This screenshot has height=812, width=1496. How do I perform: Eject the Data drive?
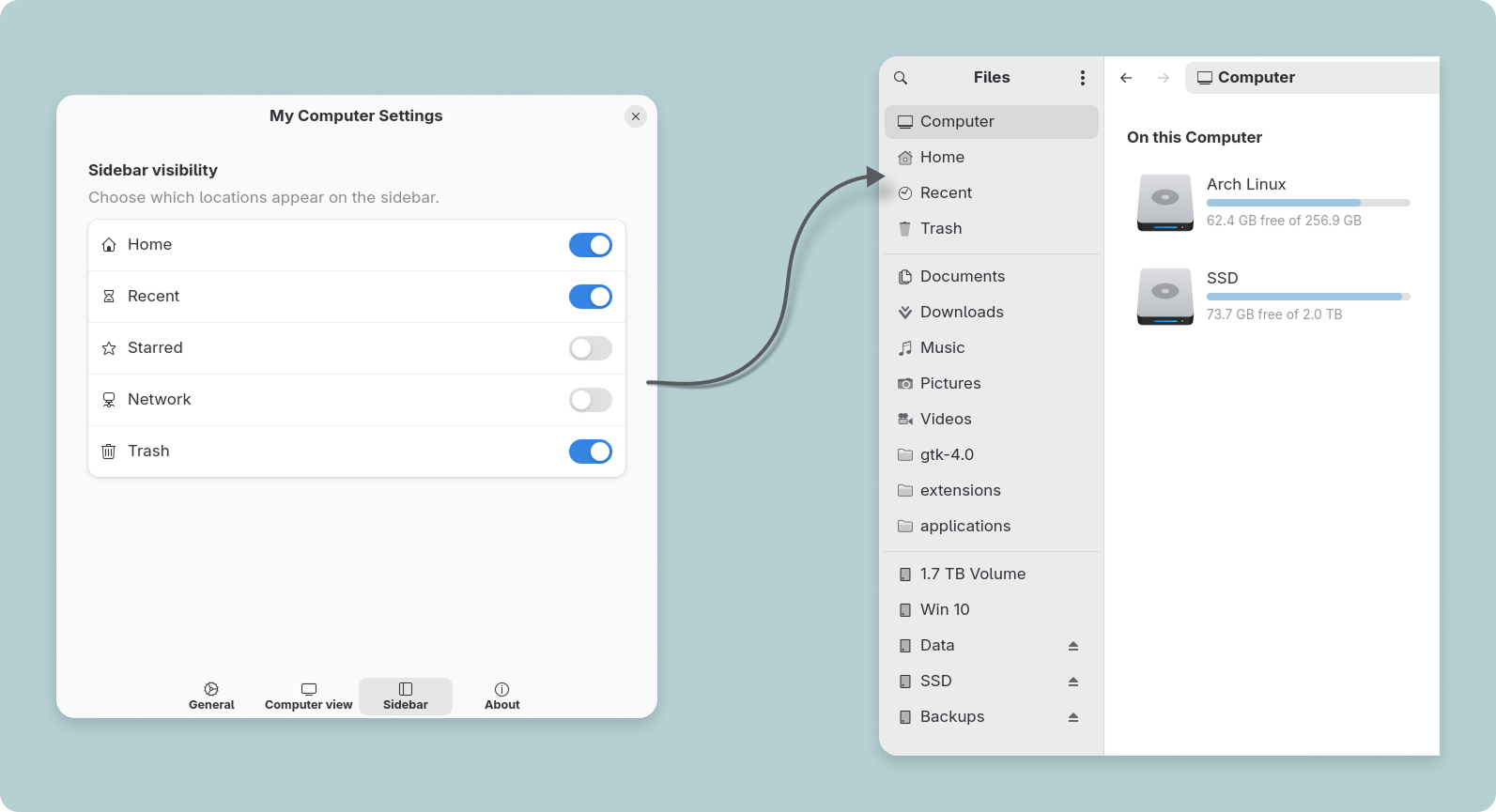pos(1073,646)
